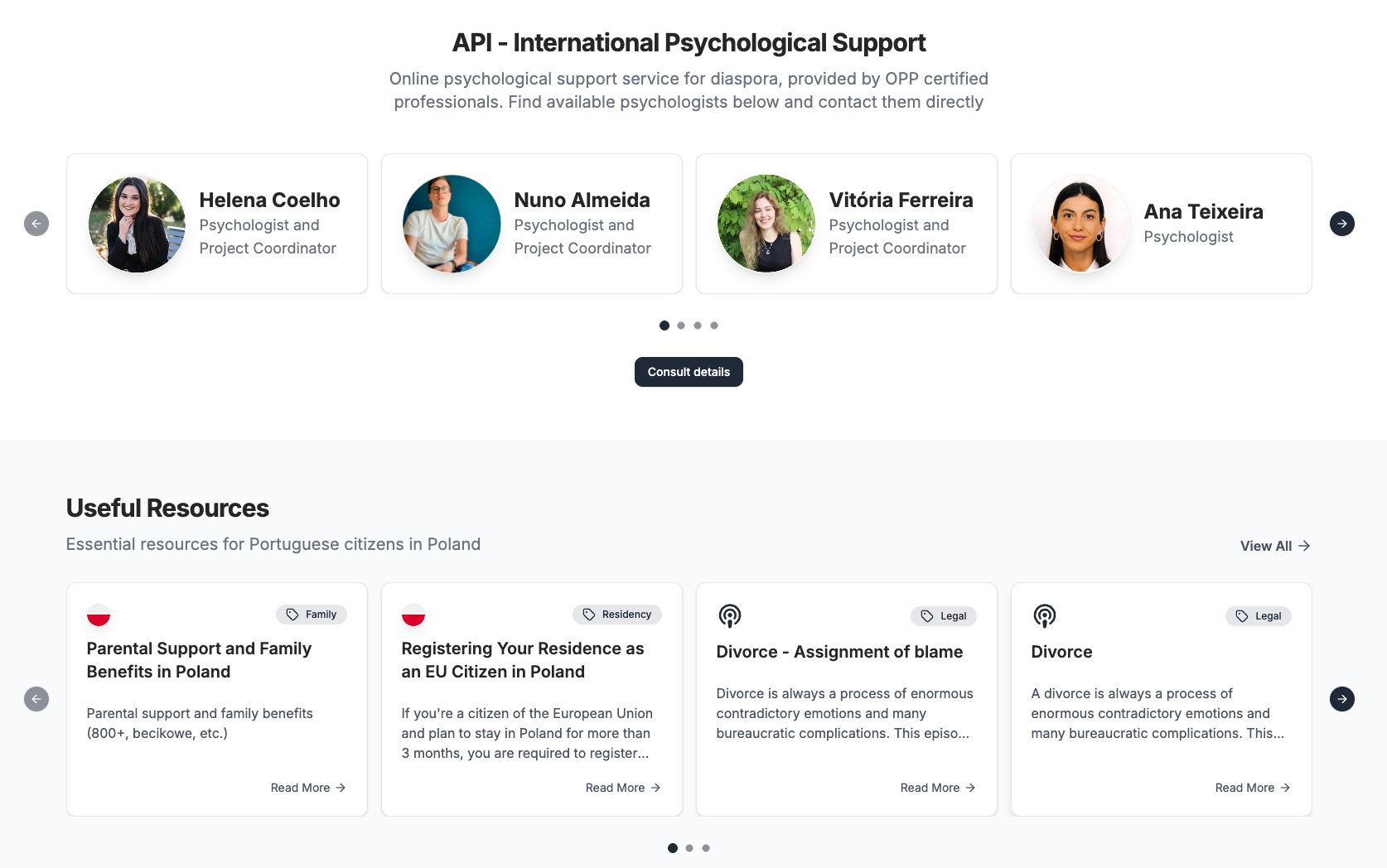
Task: Read More on Divorce - Assignment of blame
Action: click(937, 788)
